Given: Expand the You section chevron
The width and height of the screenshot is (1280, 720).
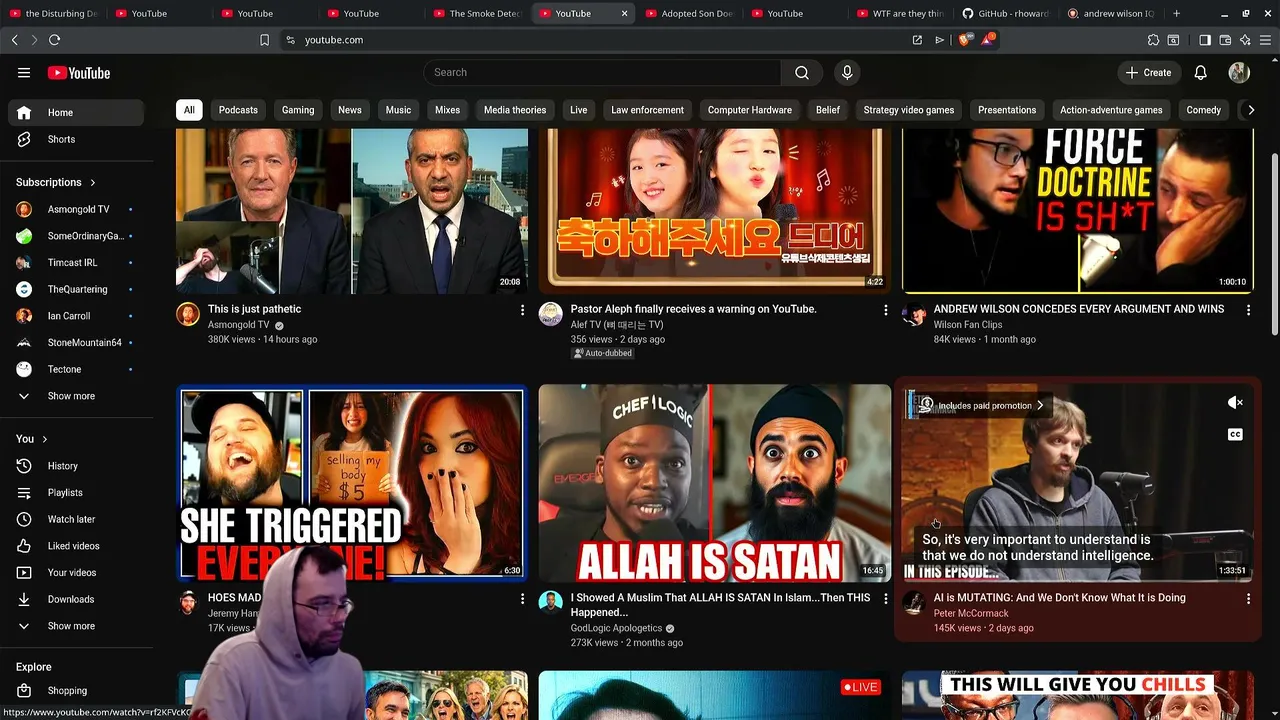Looking at the screenshot, I should coord(44,439).
